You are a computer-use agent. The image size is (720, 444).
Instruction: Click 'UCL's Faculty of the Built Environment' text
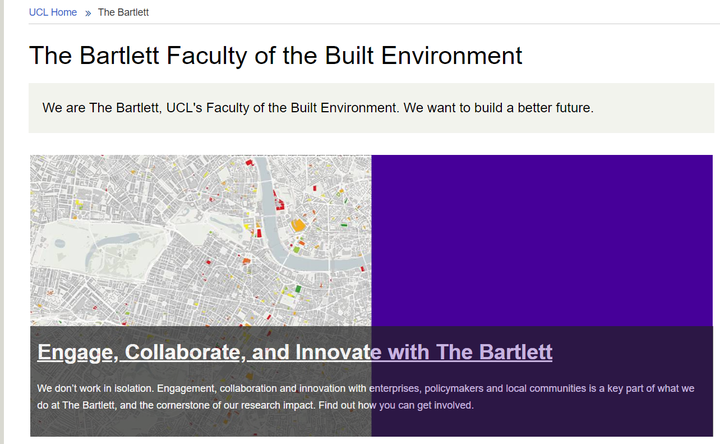coord(282,107)
